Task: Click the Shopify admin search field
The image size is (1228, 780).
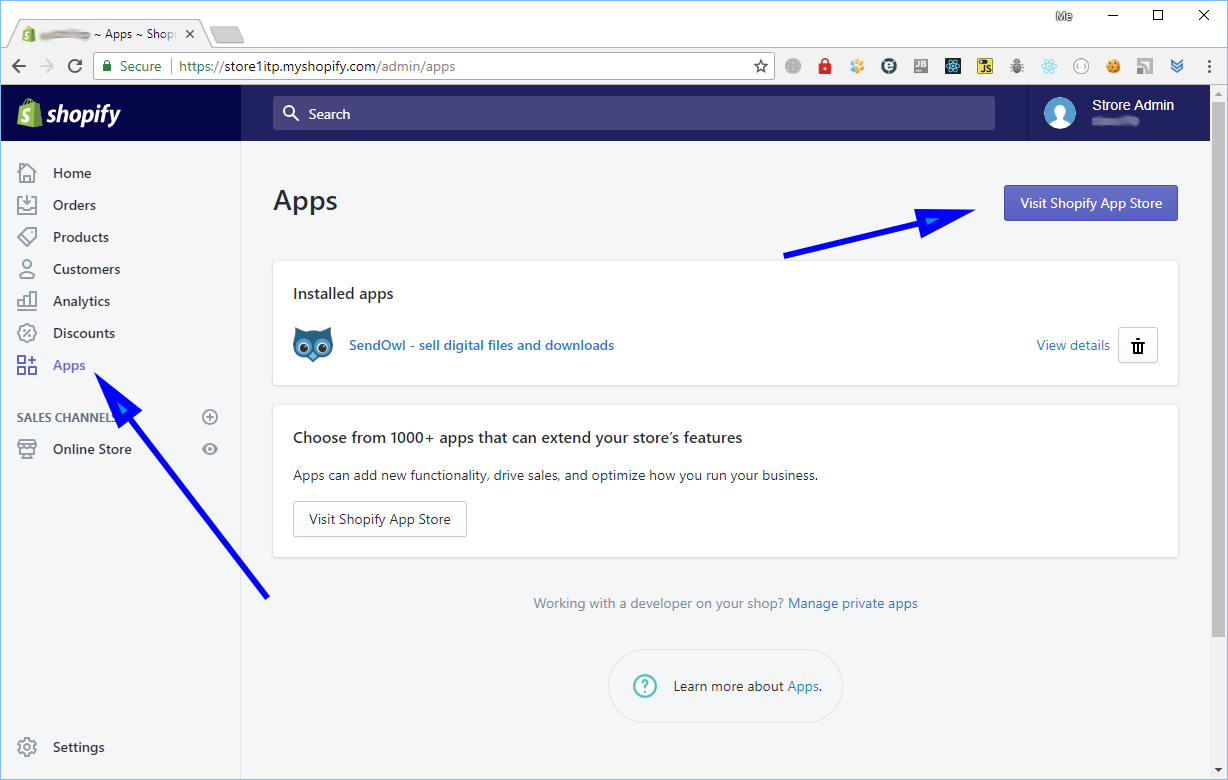Action: click(x=634, y=113)
